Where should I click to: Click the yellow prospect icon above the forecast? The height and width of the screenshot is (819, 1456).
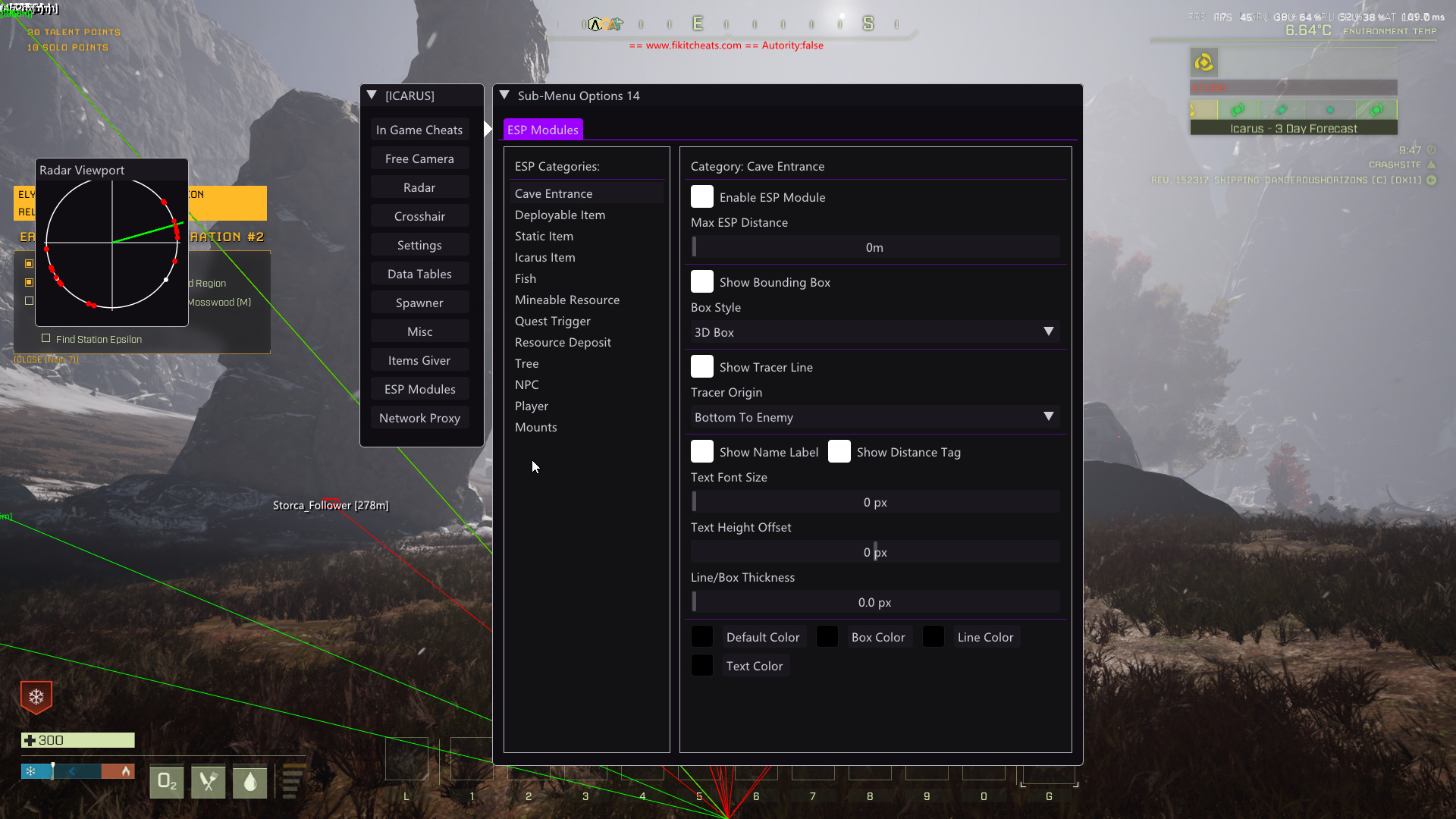(x=1204, y=62)
